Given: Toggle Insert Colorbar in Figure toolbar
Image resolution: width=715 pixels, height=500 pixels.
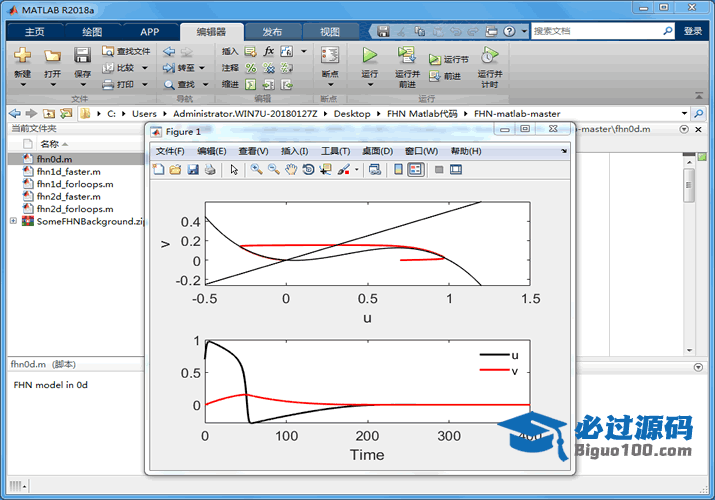Looking at the screenshot, I should tap(398, 170).
